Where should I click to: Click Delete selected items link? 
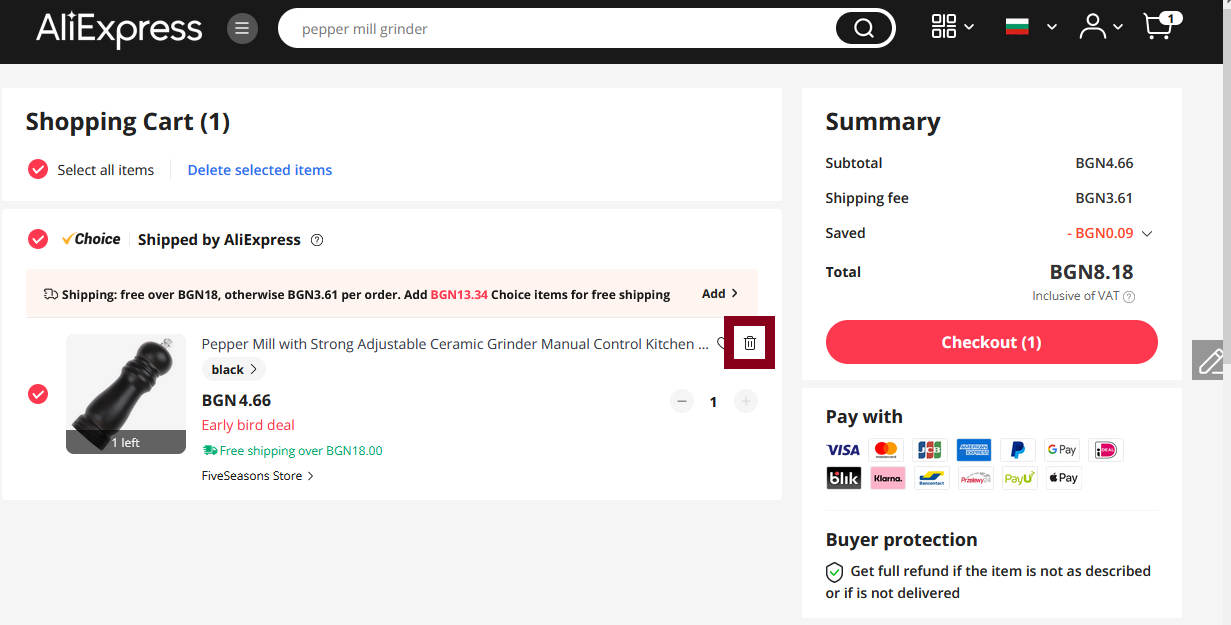tap(260, 170)
